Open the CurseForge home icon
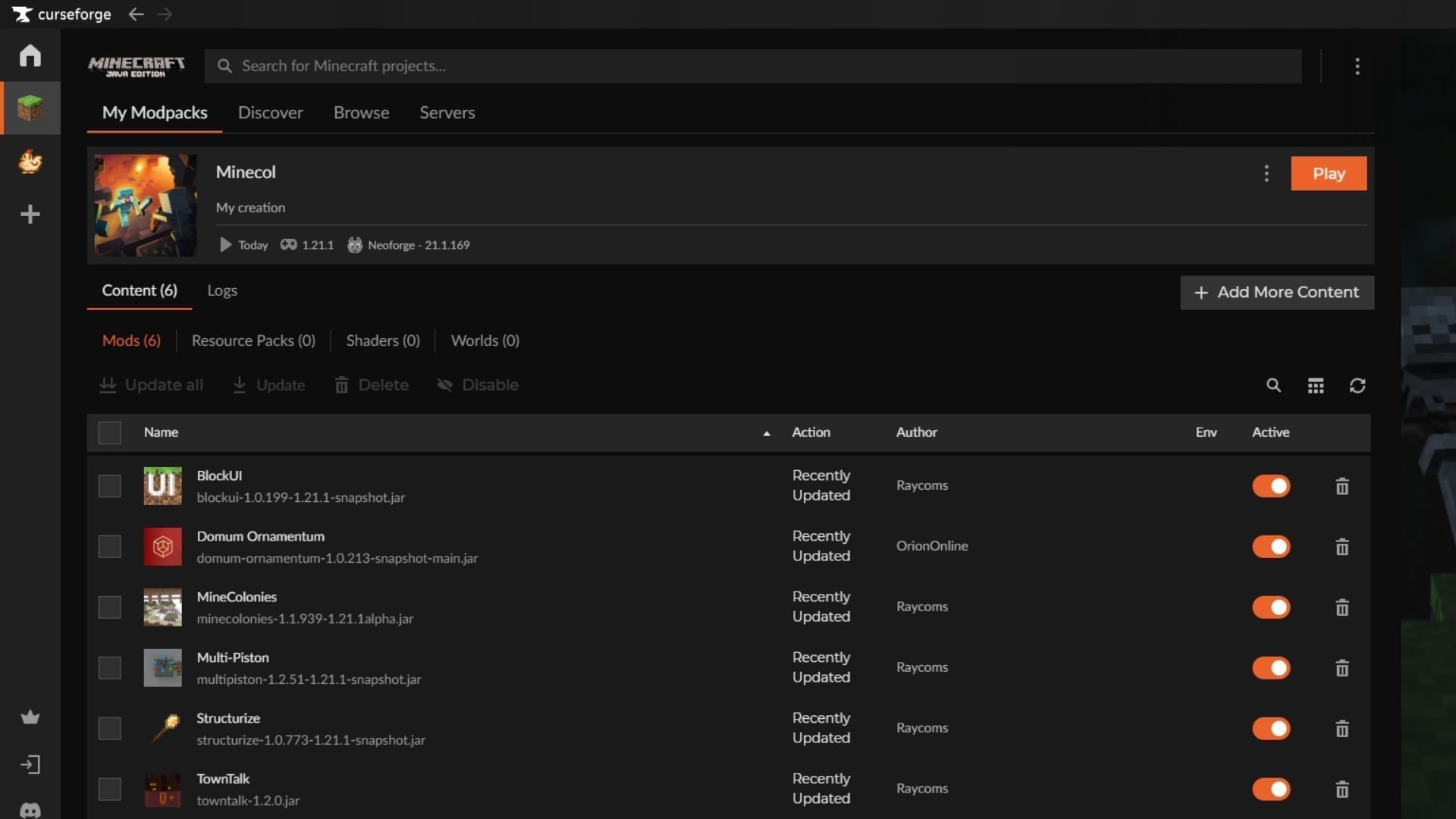 click(x=30, y=55)
